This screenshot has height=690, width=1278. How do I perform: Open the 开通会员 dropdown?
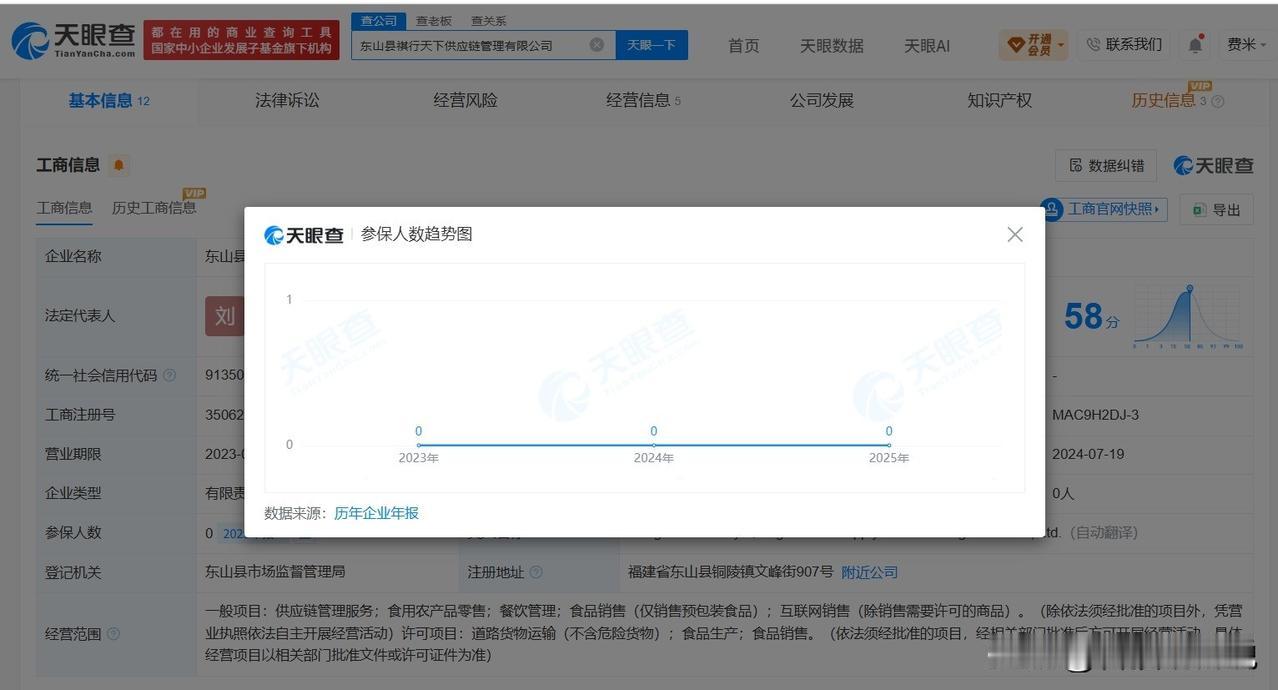pos(1033,45)
